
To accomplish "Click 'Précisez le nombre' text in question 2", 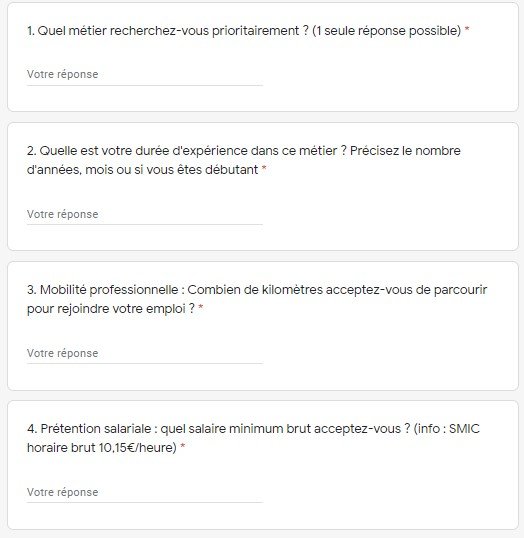I will pyautogui.click(x=405, y=151).
